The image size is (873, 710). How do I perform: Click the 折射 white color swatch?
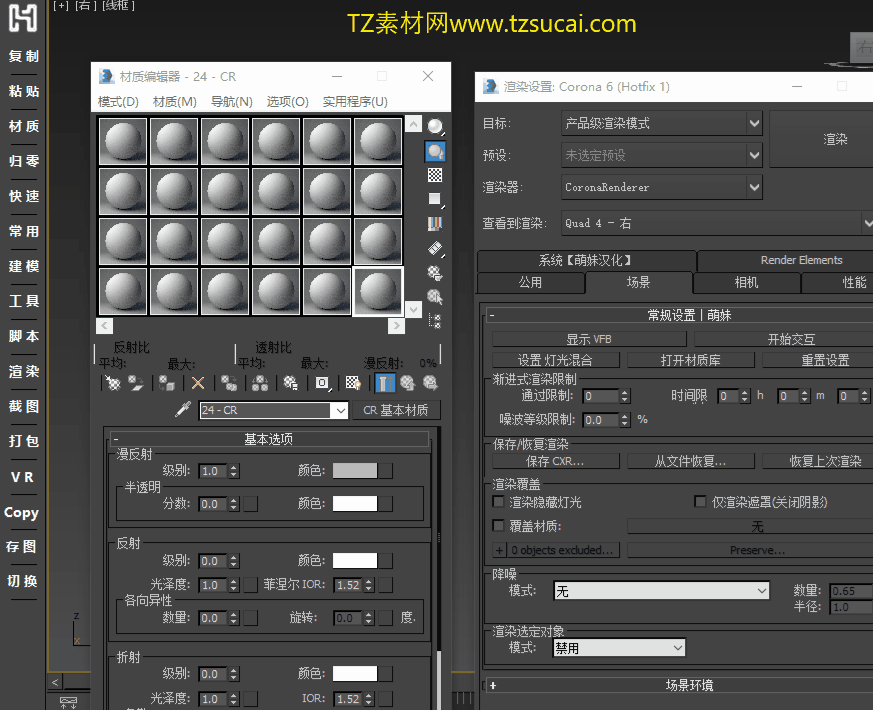[355, 674]
